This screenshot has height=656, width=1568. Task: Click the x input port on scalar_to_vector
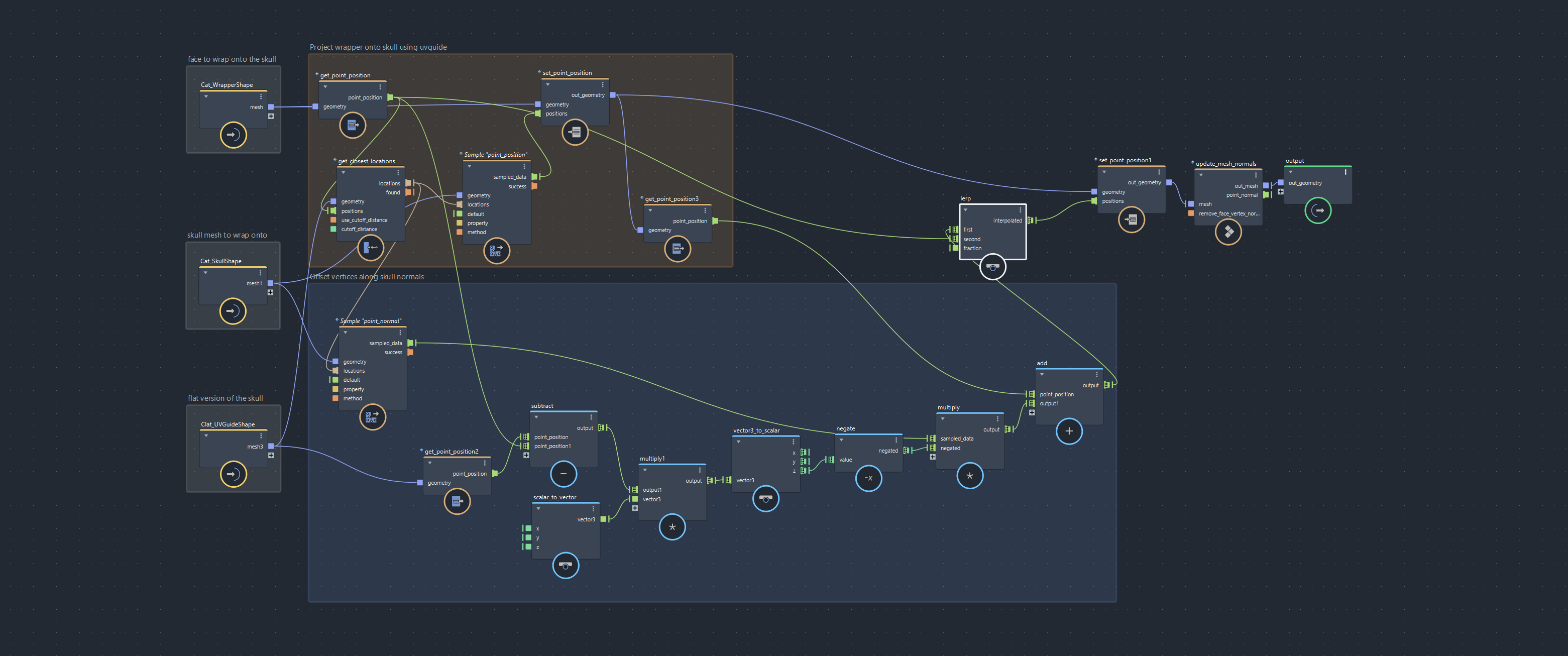click(528, 529)
